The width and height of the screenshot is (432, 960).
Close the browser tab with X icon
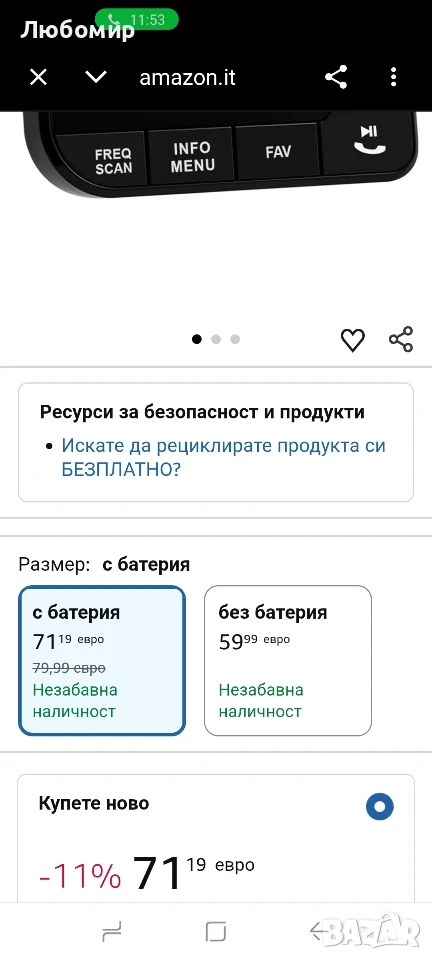(39, 78)
